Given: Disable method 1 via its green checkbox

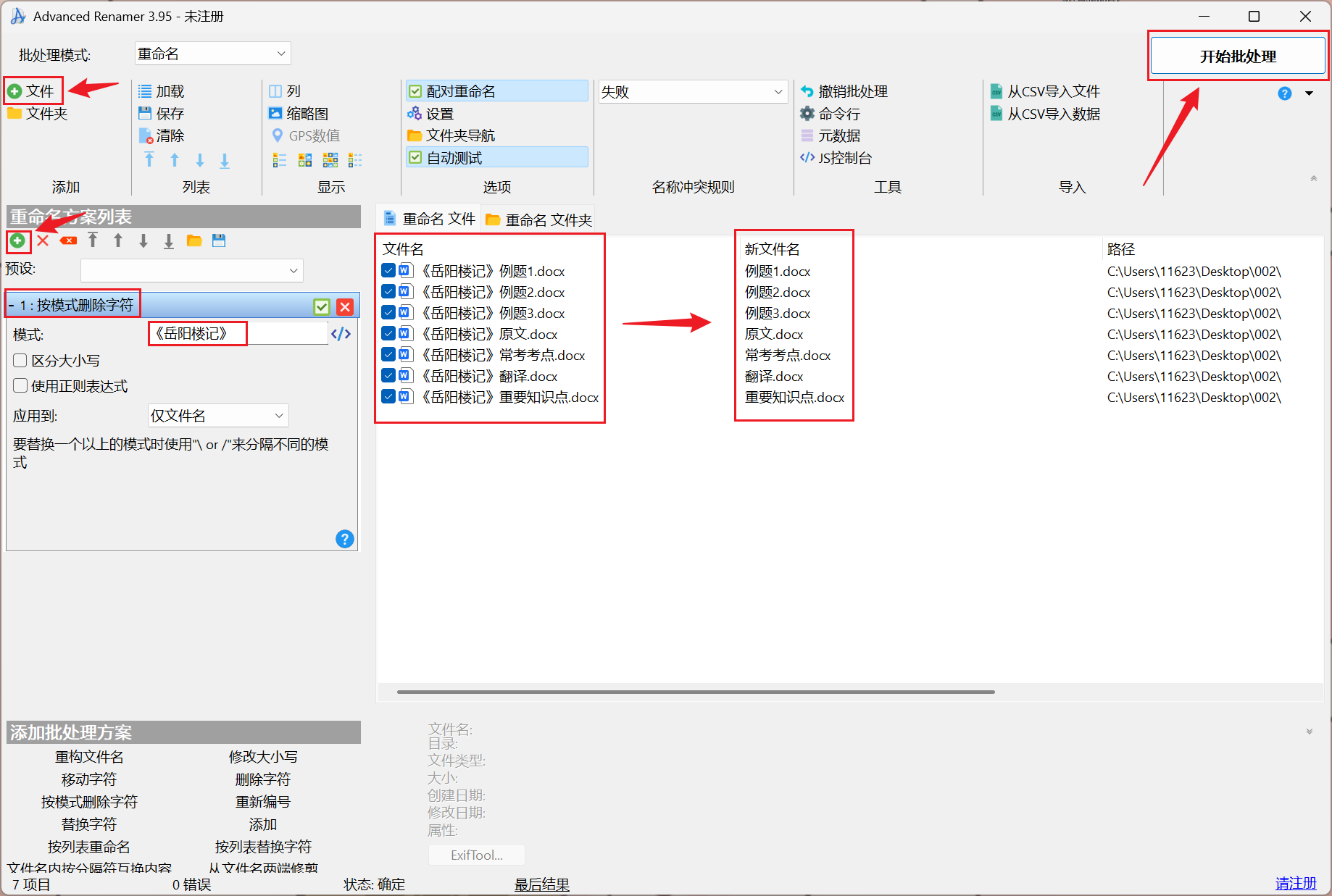Looking at the screenshot, I should tap(322, 306).
